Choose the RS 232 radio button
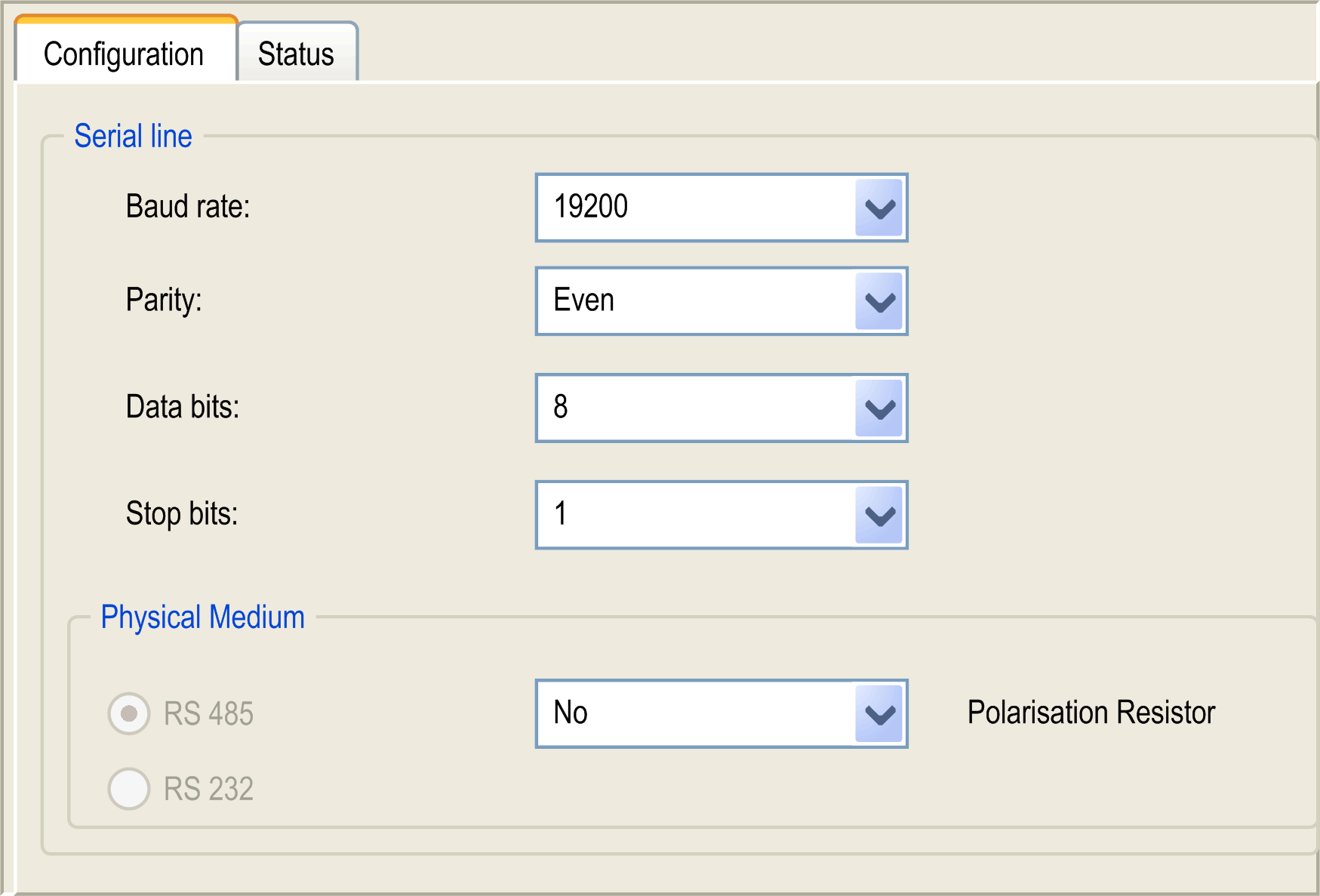The width and height of the screenshot is (1320, 896). coord(129,789)
